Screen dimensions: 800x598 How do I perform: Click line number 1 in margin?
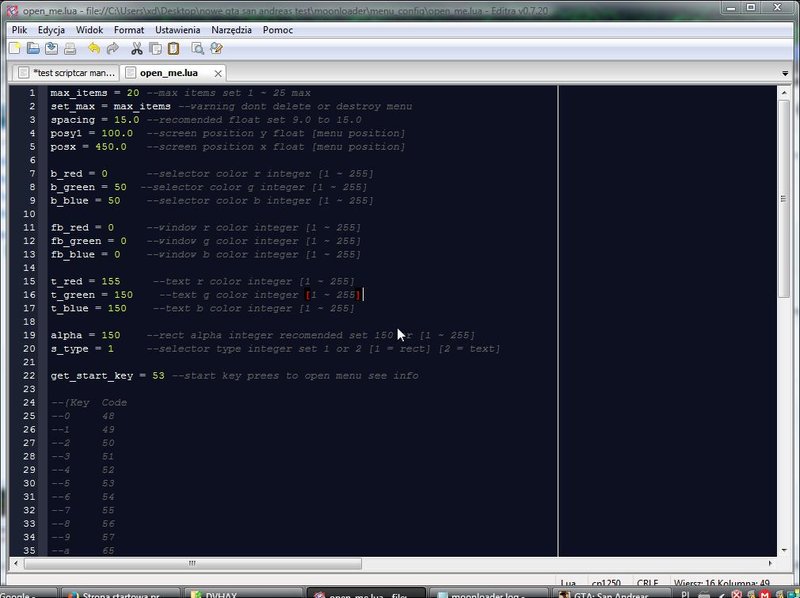coord(32,93)
